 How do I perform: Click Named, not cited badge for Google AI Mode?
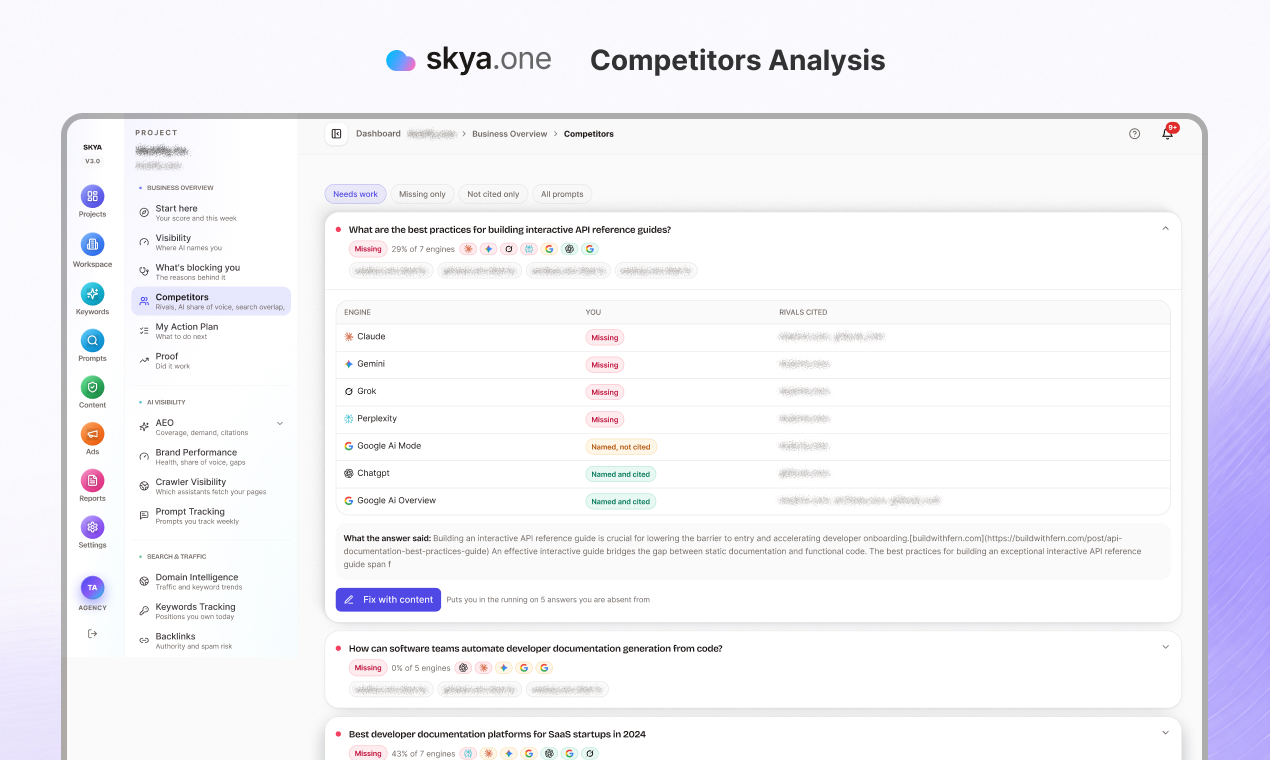(x=621, y=447)
